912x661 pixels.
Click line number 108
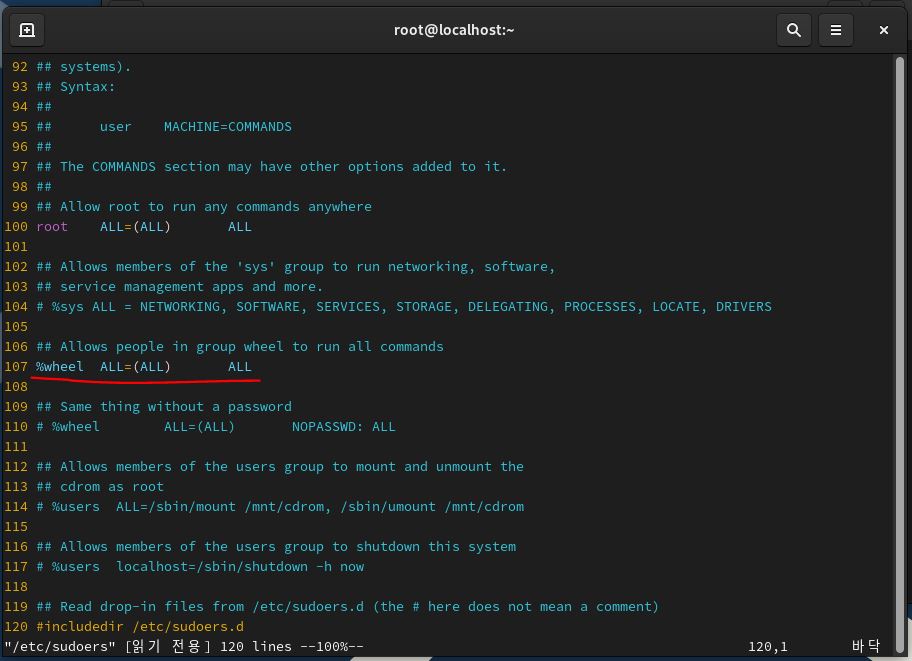point(16,387)
